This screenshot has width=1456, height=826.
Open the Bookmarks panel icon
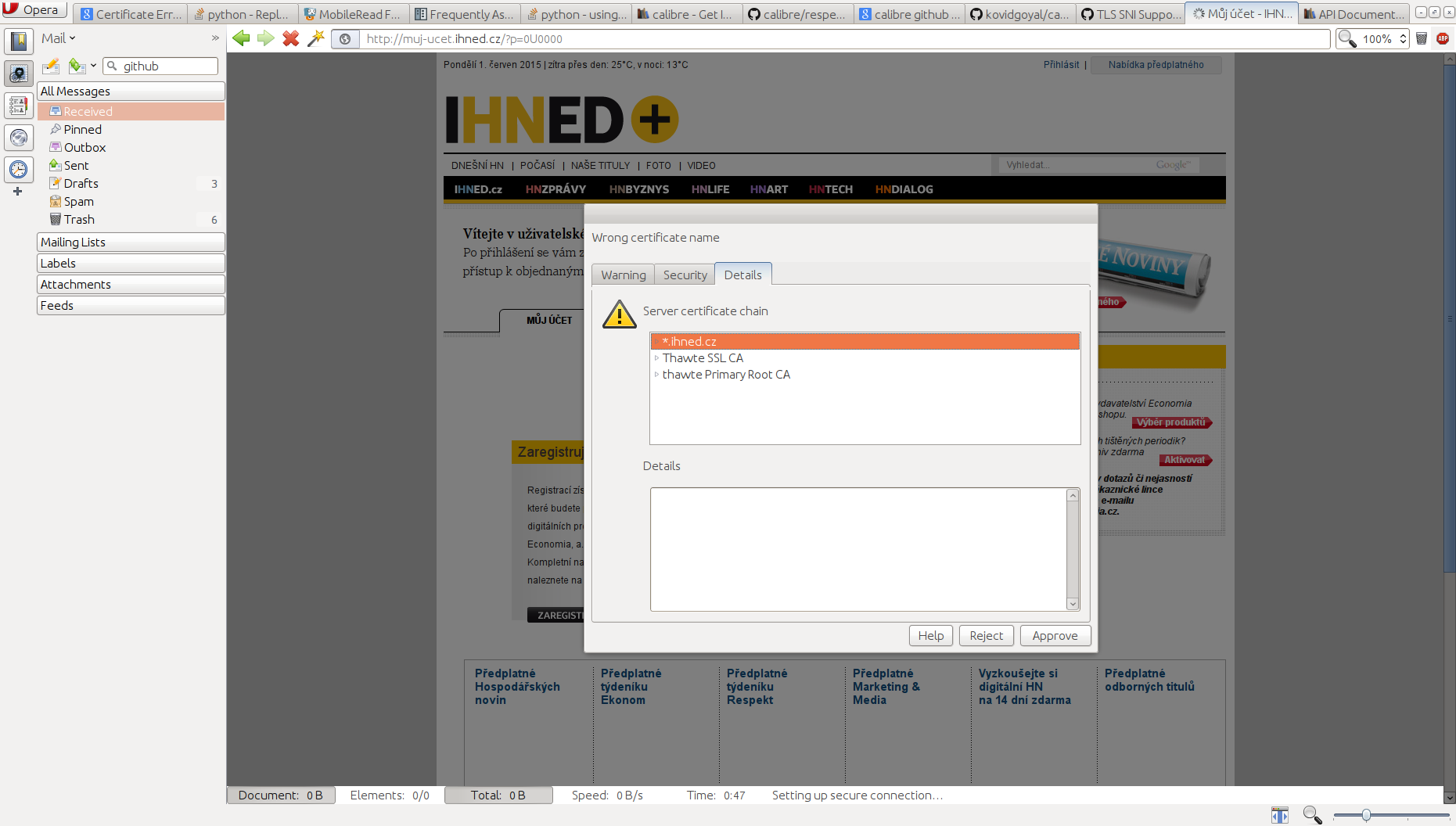19,41
